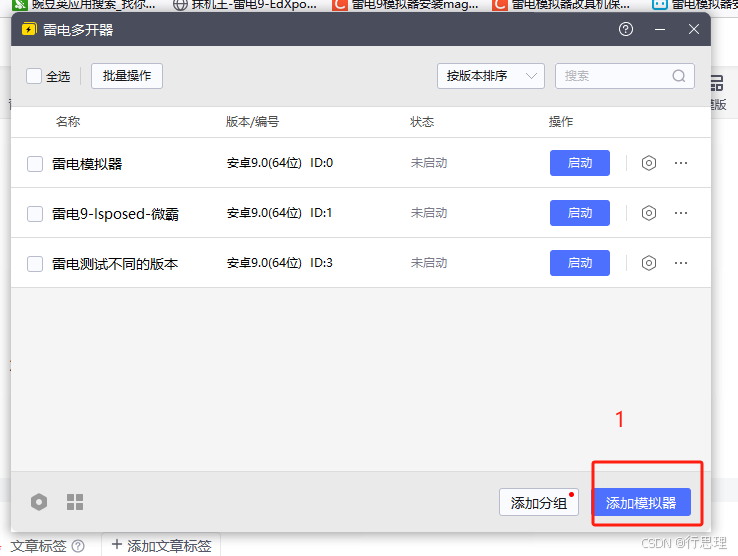This screenshot has height=556, width=738.
Task: Click the 版本/编号 column header
Action: (x=252, y=122)
